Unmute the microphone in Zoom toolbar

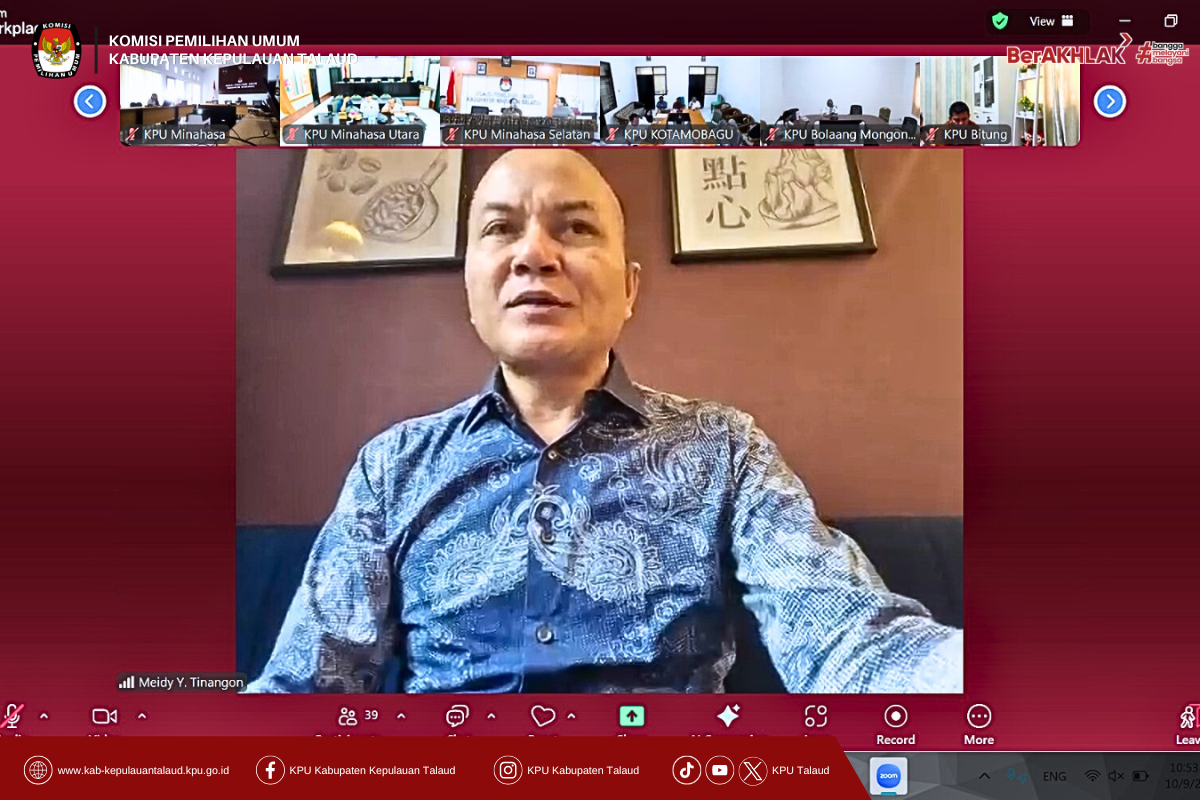[12, 716]
